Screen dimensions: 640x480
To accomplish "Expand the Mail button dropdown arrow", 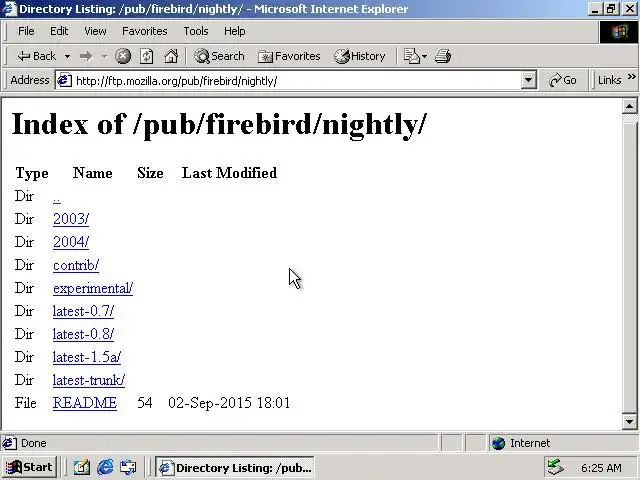I will coord(424,56).
